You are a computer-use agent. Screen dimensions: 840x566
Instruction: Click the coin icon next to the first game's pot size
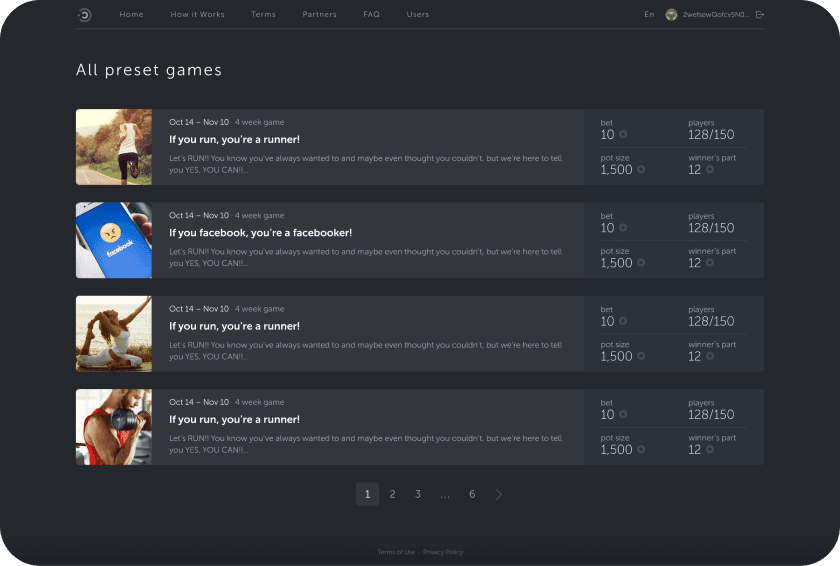(x=641, y=169)
